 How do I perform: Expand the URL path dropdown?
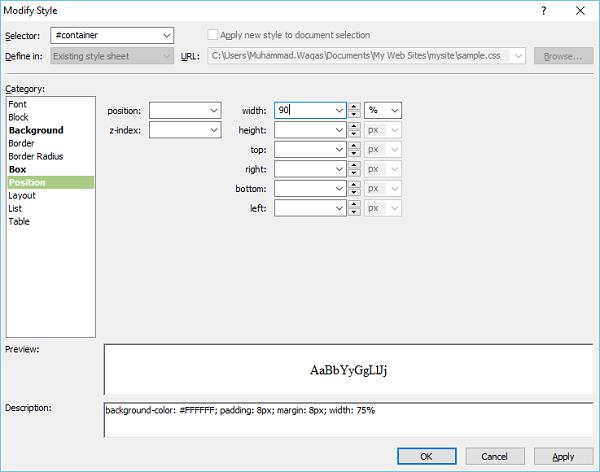point(518,56)
